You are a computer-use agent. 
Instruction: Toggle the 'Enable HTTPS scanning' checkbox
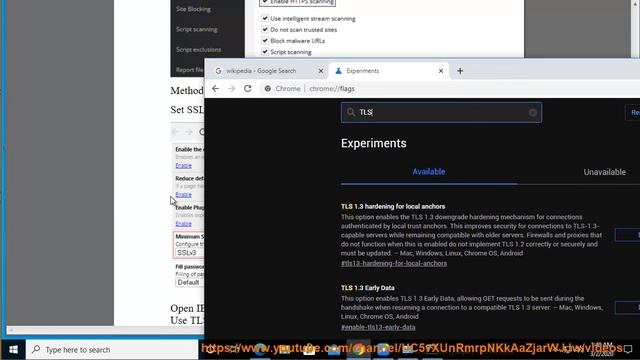pyautogui.click(x=264, y=2)
